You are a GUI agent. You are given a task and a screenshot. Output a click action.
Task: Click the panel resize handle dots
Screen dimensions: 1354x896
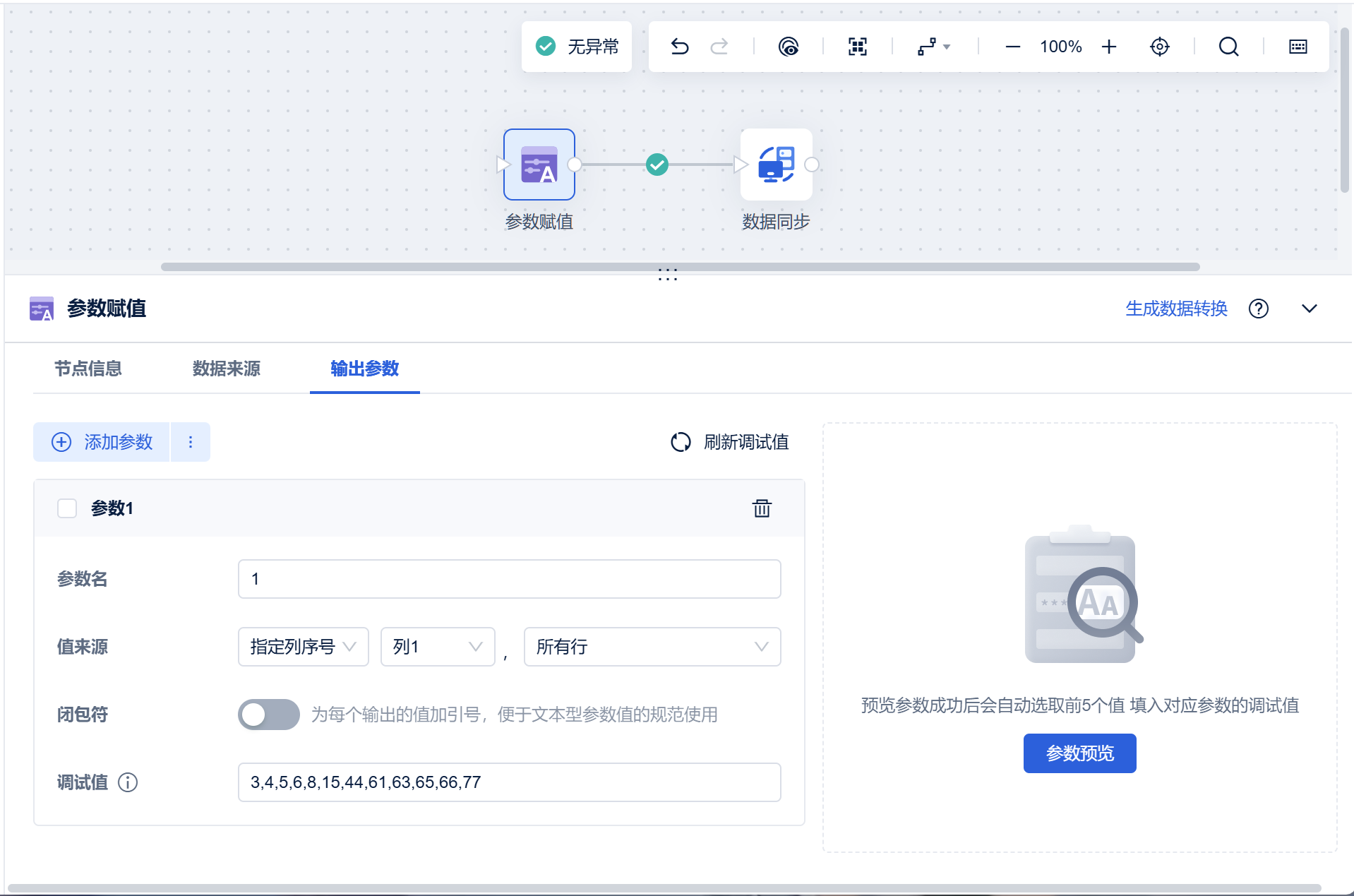coord(668,275)
